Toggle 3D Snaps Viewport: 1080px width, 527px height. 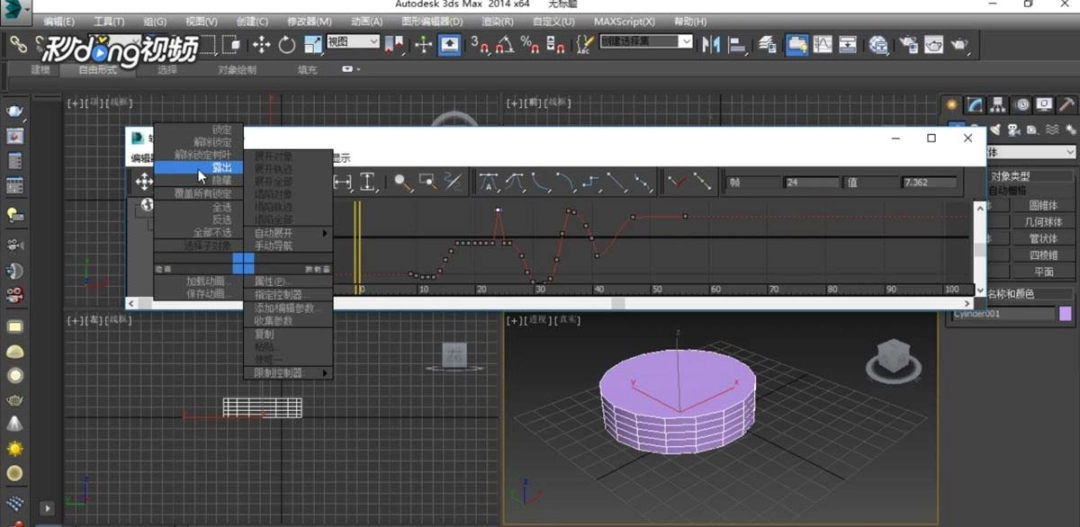(x=479, y=45)
